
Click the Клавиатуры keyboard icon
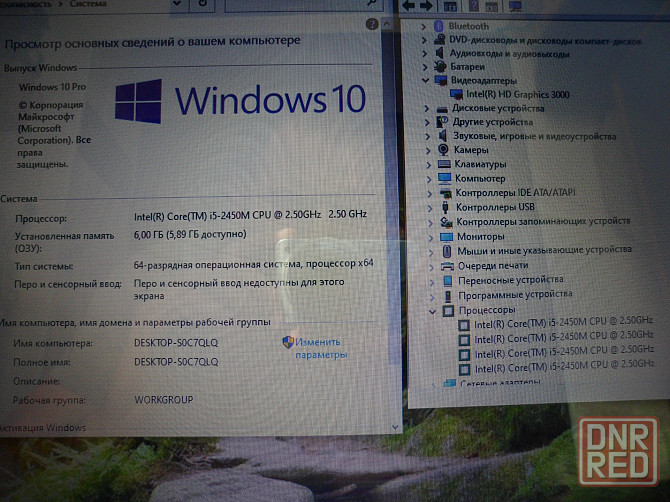click(x=444, y=164)
